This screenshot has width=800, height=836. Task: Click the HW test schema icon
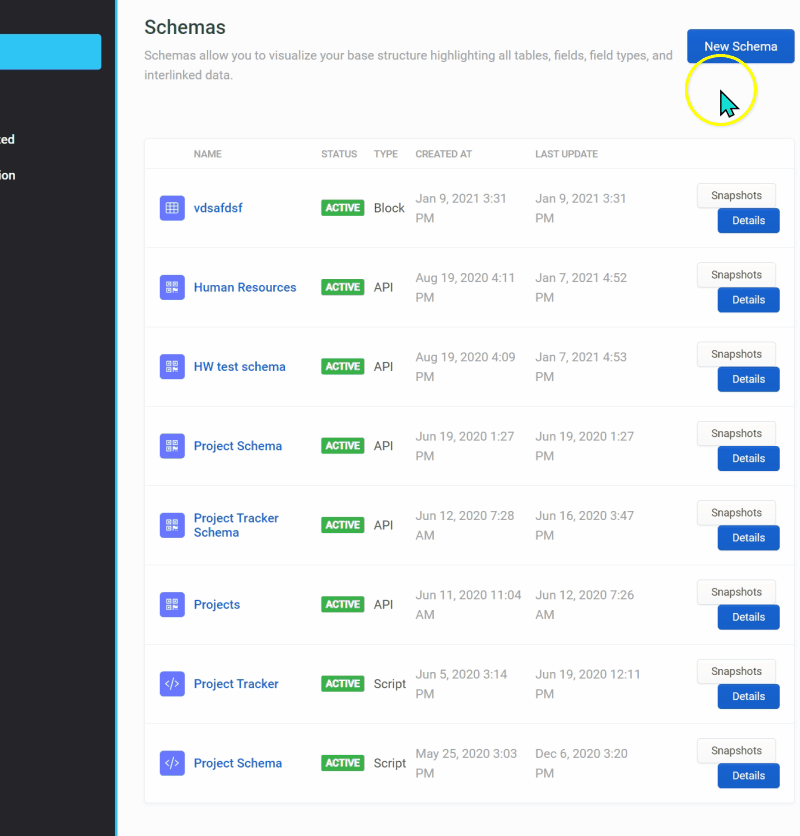pos(172,366)
